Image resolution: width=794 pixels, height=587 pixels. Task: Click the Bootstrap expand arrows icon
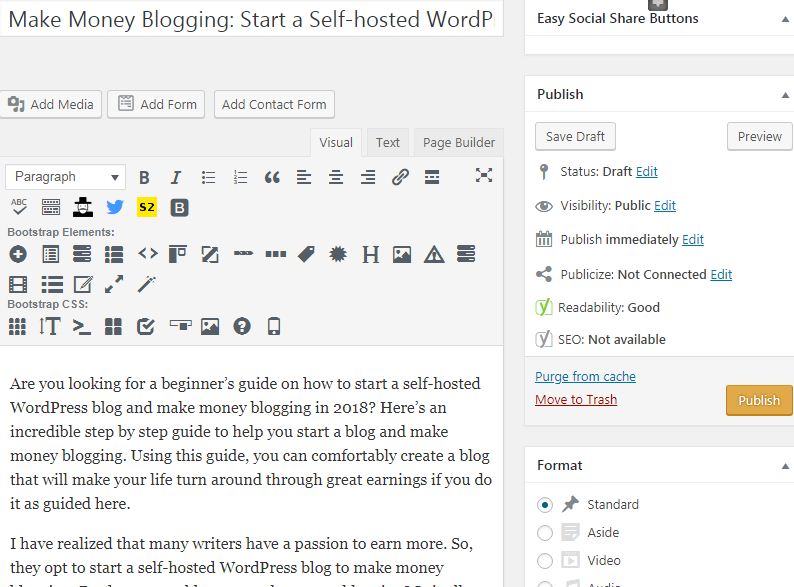coord(114,284)
